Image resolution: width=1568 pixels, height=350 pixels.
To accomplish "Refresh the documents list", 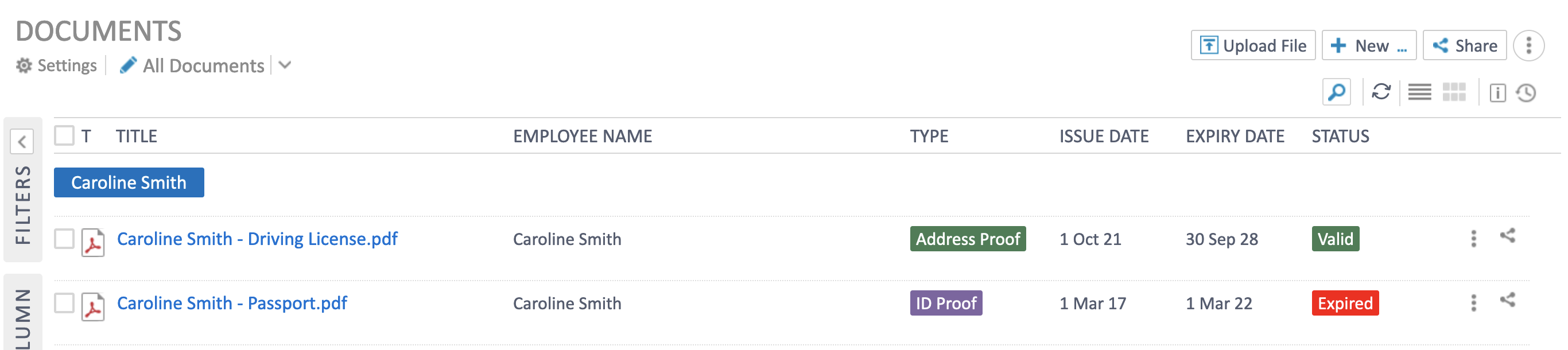I will pos(1380,92).
